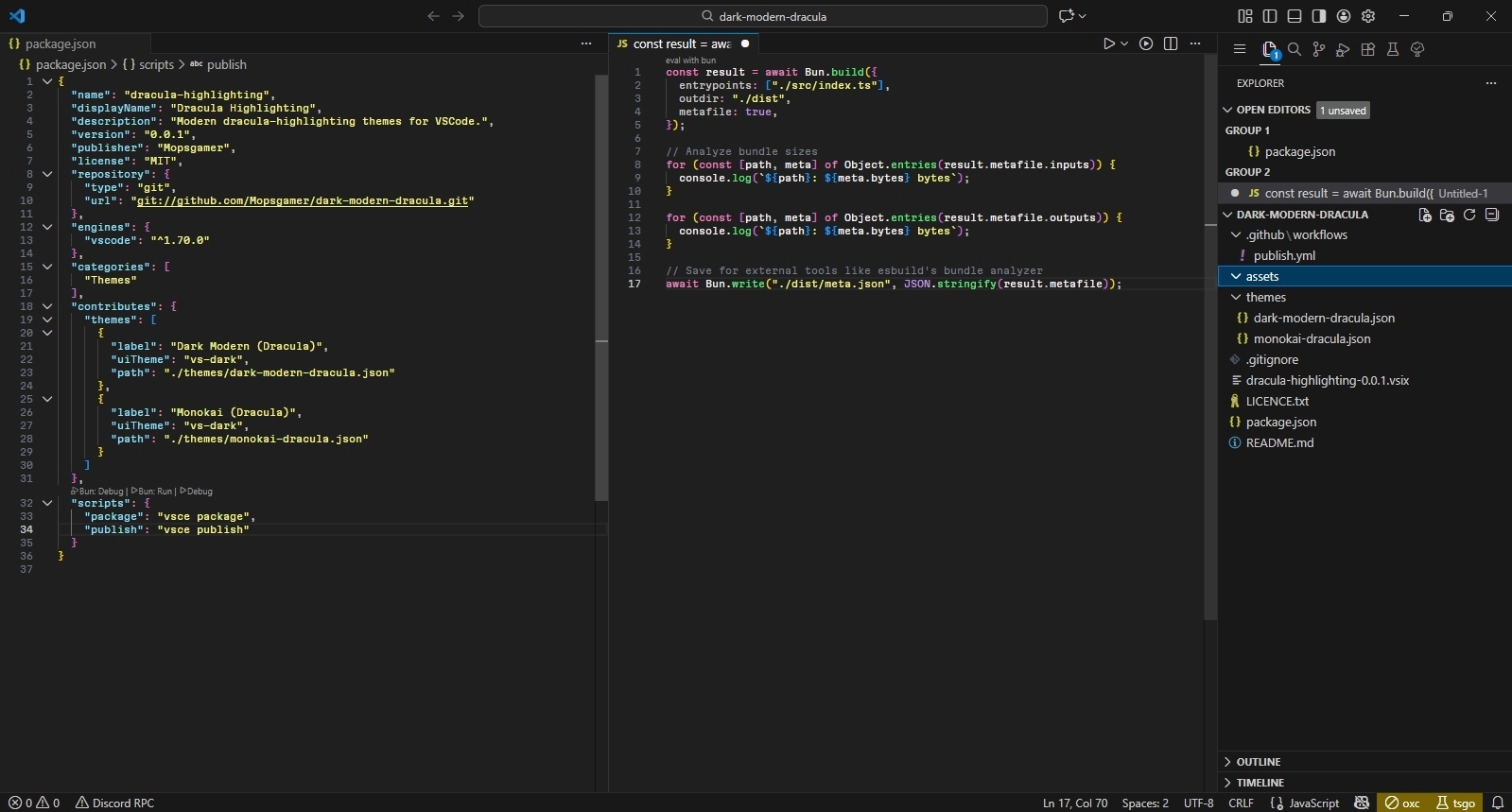
Task: Customize layout via title bar icon
Action: tap(1245, 16)
